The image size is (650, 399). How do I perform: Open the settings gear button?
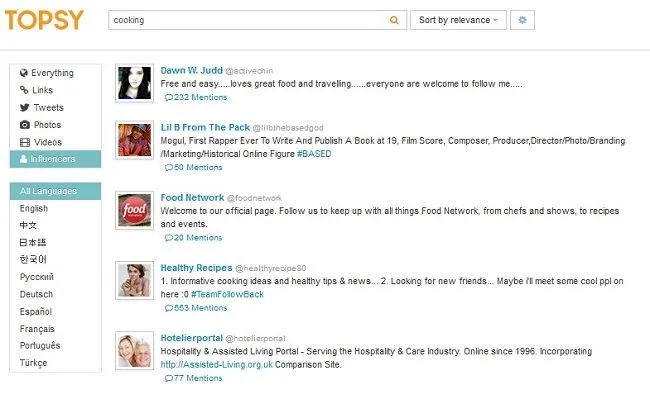click(x=522, y=20)
